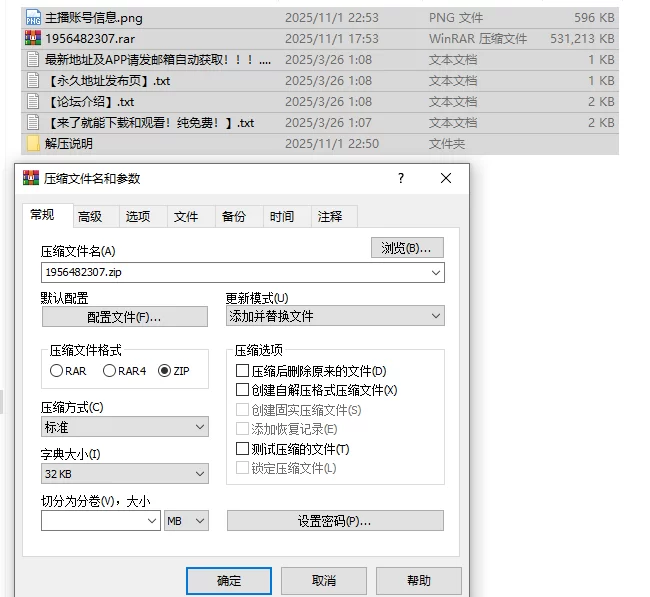The image size is (650, 597).
Task: Open the 压缩方式 dropdown showing 标准
Action: pos(125,427)
